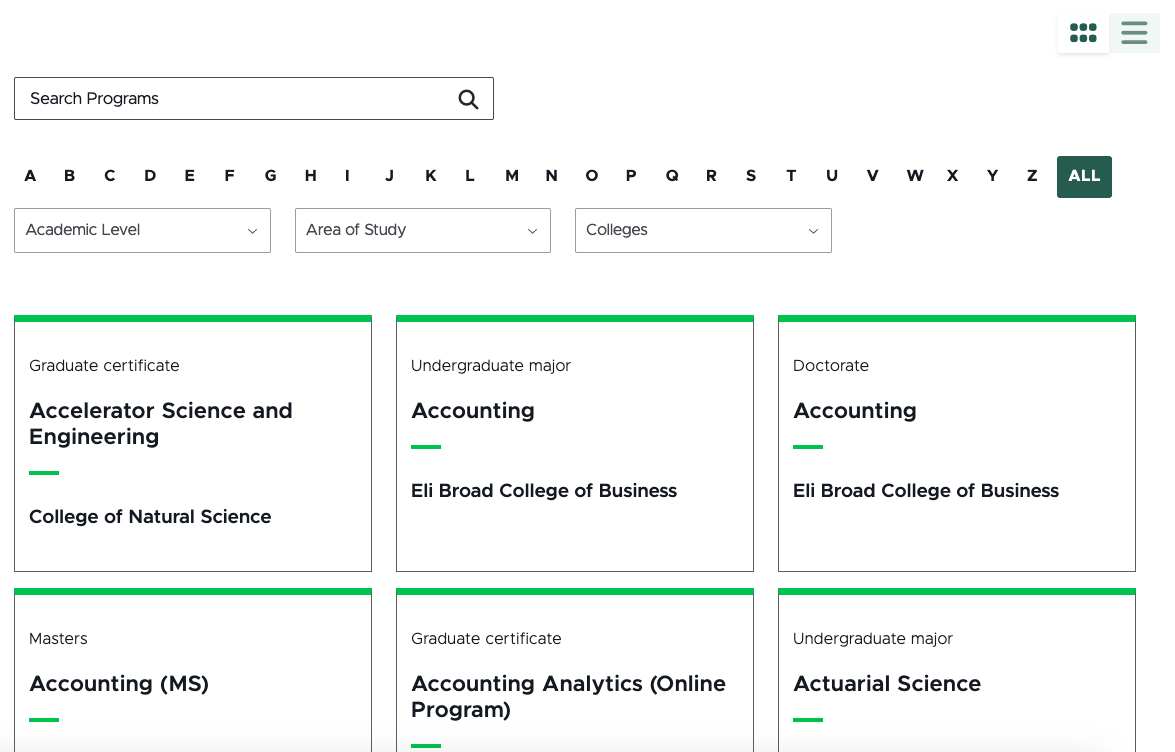
Task: Switch to grid view icon
Action: 1083,33
